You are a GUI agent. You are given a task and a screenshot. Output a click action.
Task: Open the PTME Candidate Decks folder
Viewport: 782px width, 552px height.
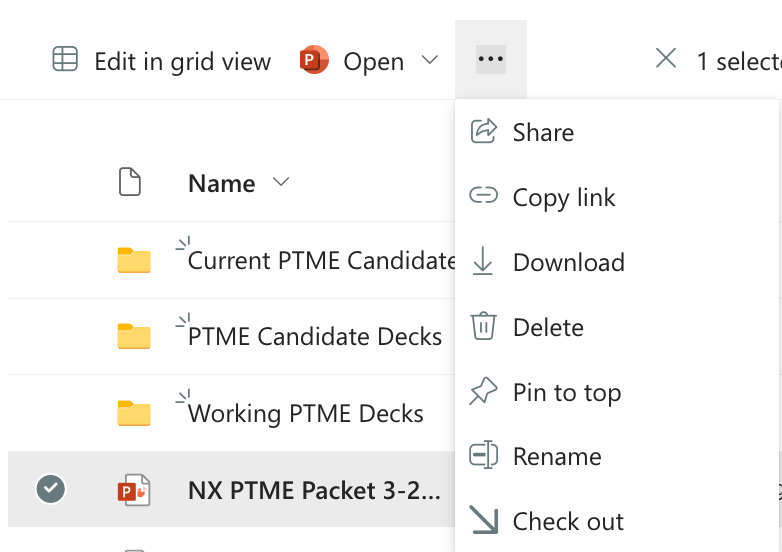point(314,337)
